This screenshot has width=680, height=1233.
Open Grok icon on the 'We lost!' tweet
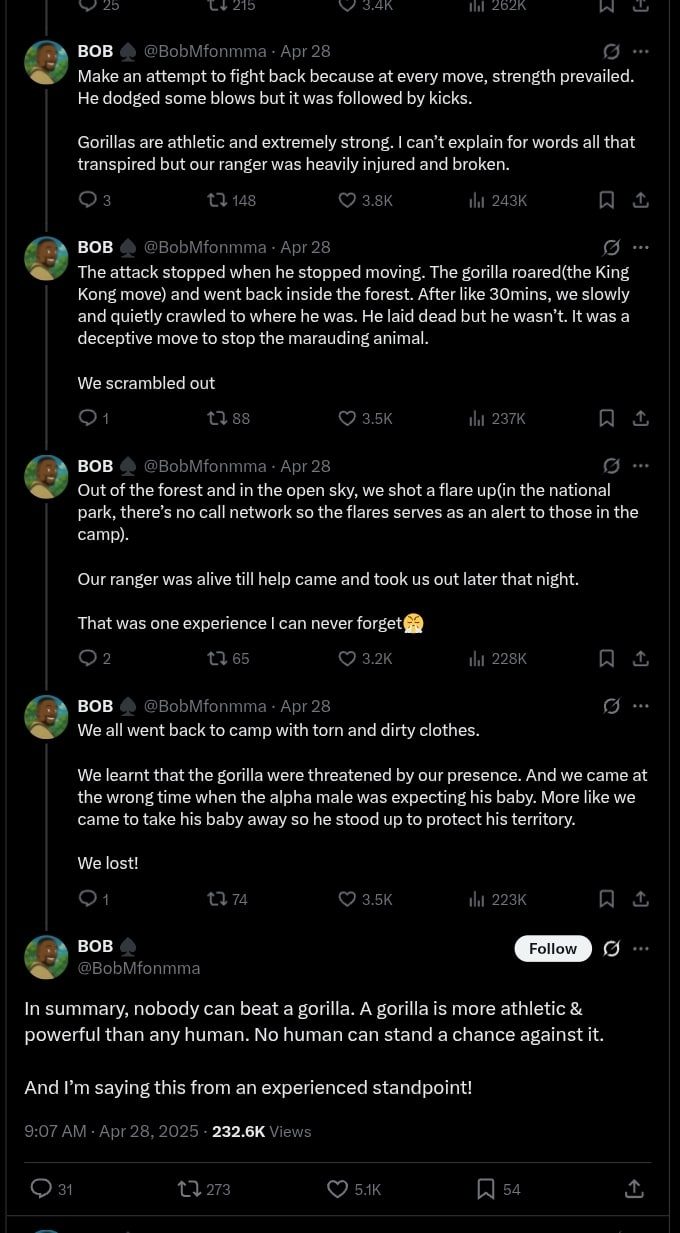pos(612,706)
